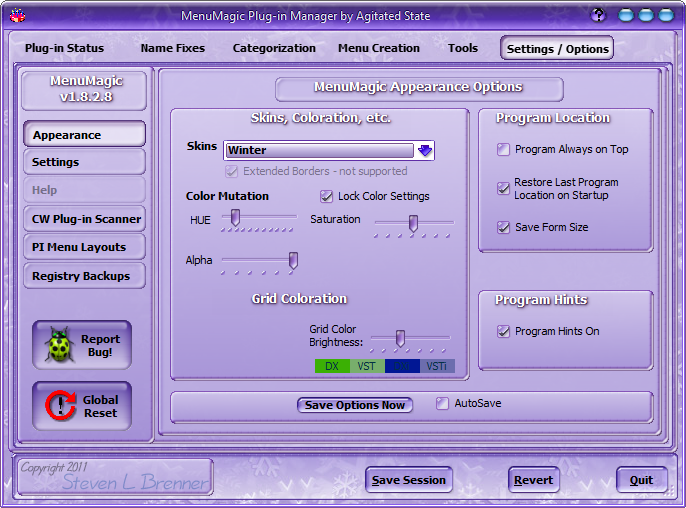Click the MenuMagic Appearance Options header
The image size is (686, 508).
pyautogui.click(x=419, y=89)
